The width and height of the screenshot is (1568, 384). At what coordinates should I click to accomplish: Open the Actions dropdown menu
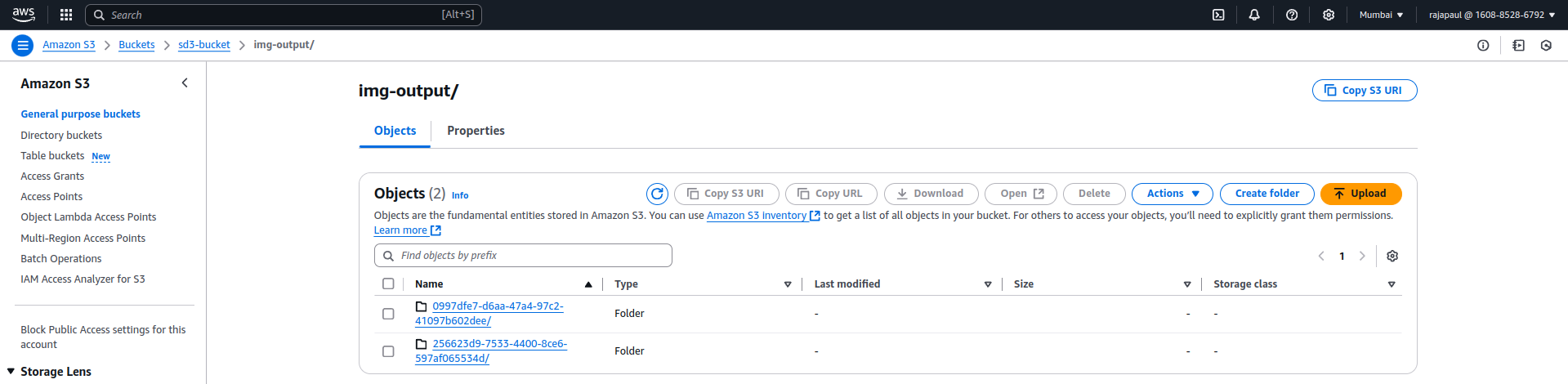coord(1173,194)
